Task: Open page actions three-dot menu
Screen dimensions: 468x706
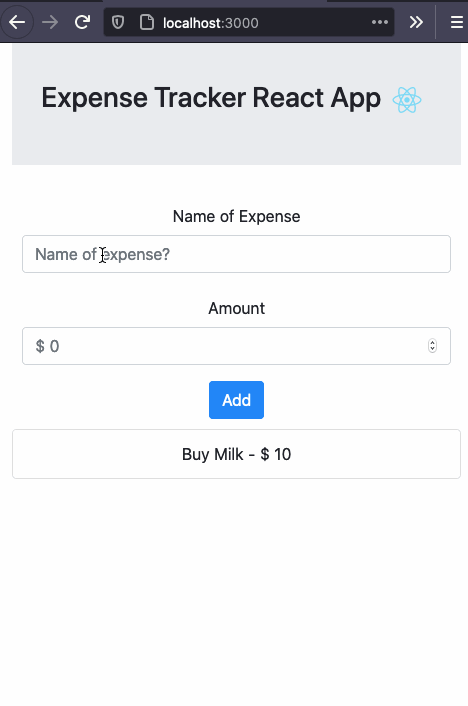Action: pyautogui.click(x=380, y=22)
